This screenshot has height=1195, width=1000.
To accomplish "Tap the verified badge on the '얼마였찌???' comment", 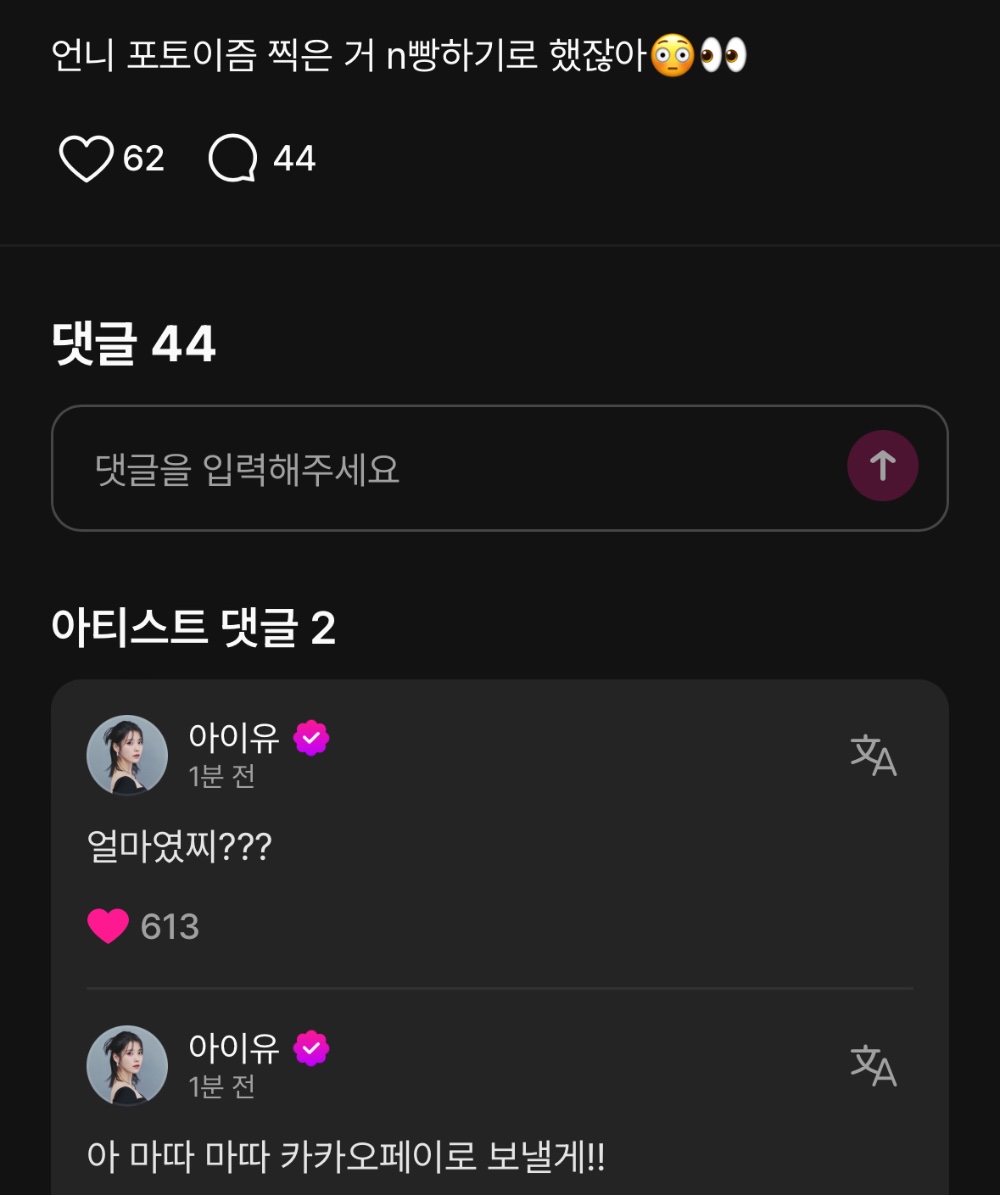I will click(x=312, y=739).
